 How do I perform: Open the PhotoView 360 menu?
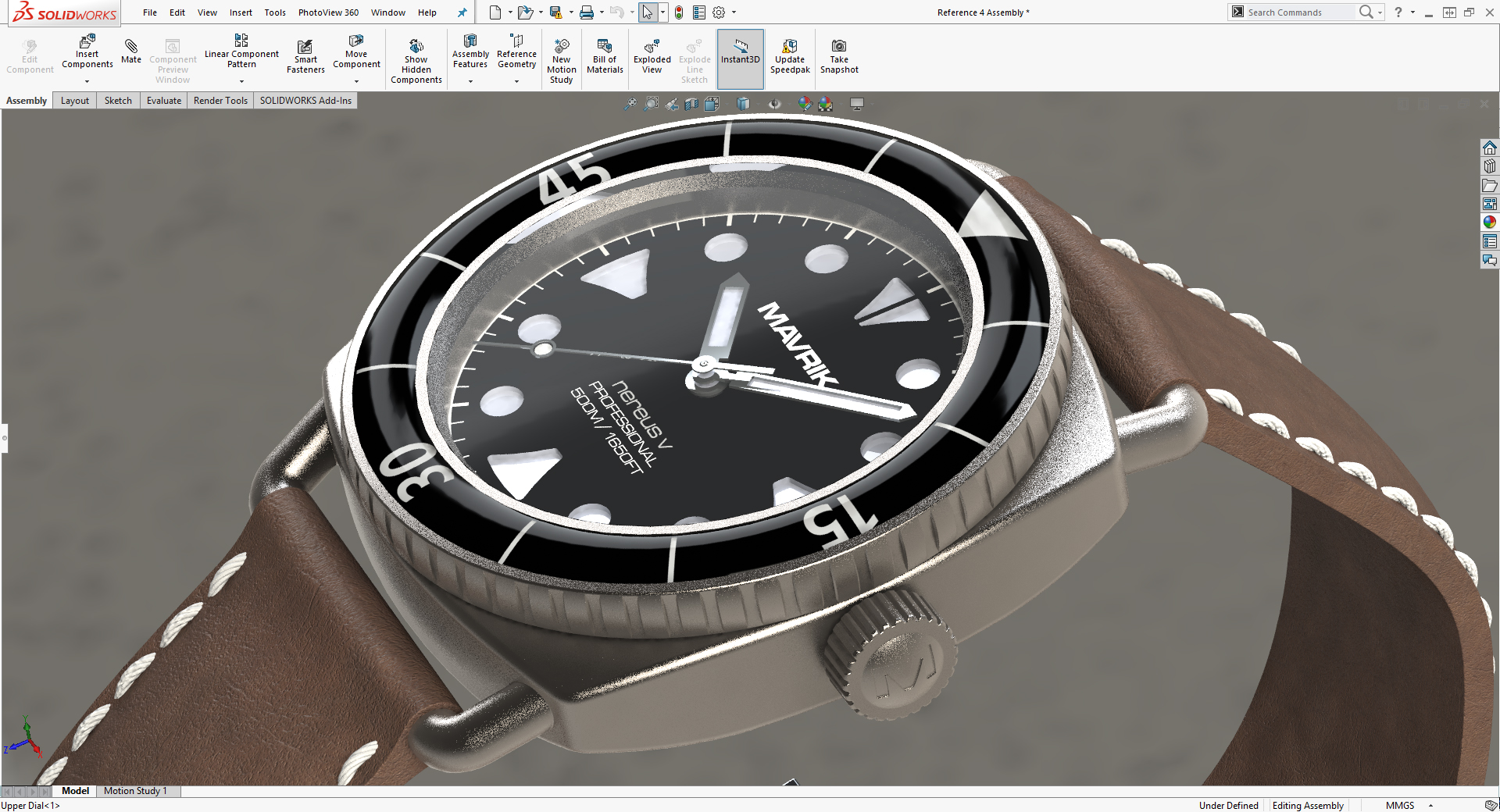328,12
